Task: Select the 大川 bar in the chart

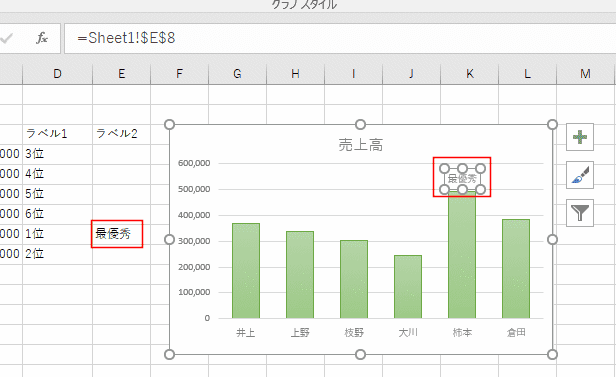Action: pyautogui.click(x=408, y=287)
